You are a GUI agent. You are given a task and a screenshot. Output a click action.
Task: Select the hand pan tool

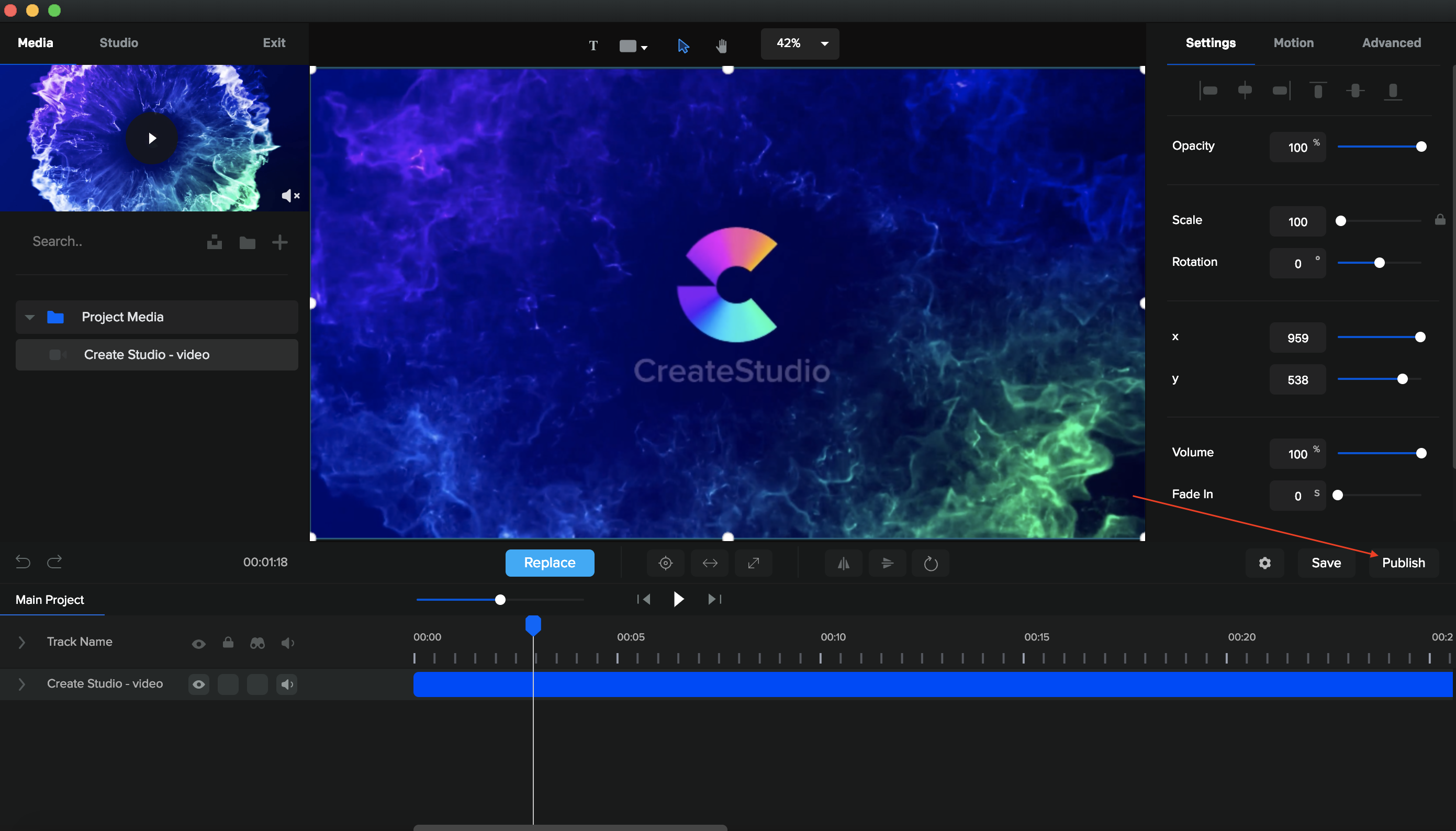(x=721, y=46)
